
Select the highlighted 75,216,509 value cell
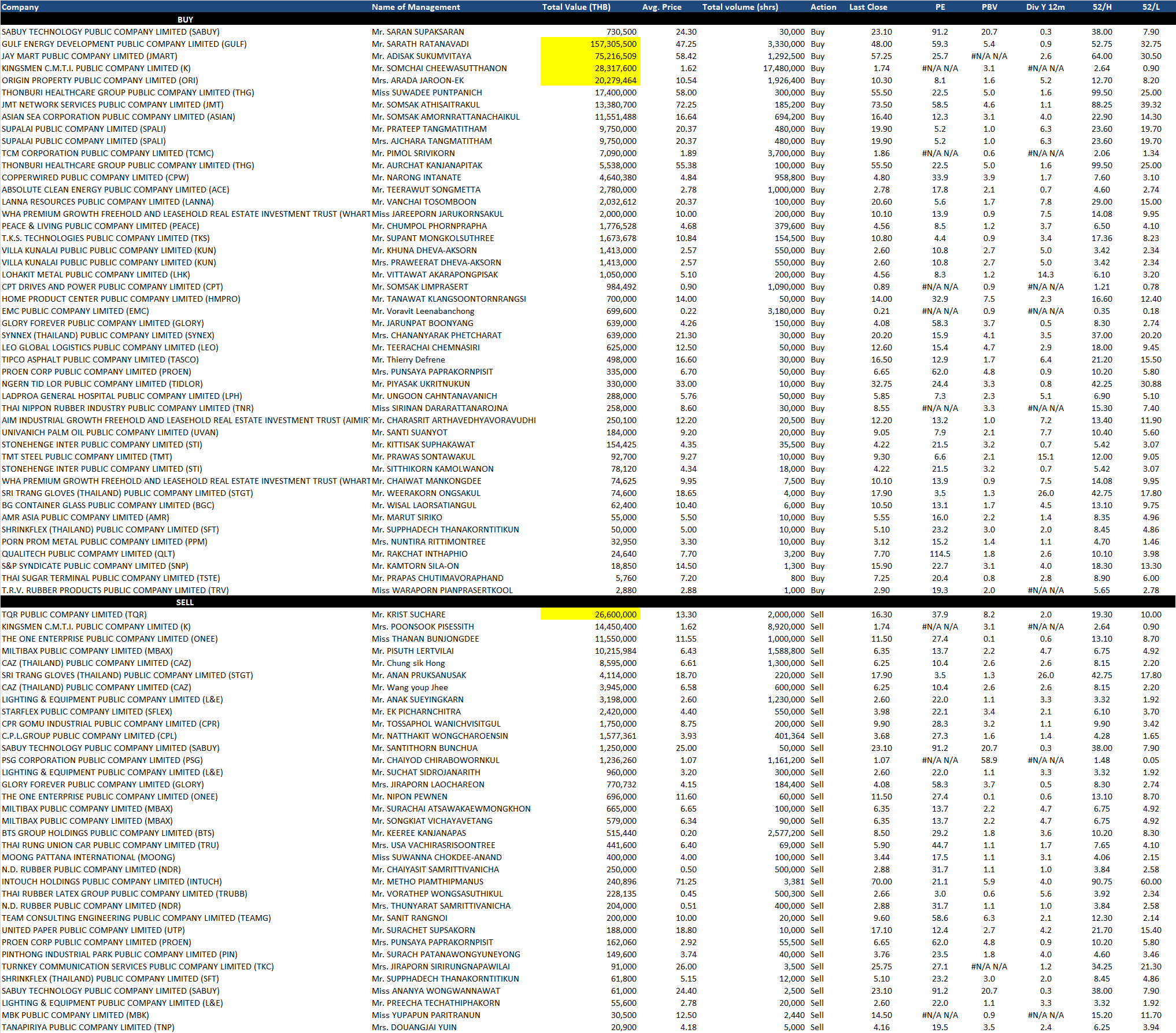tap(590, 56)
